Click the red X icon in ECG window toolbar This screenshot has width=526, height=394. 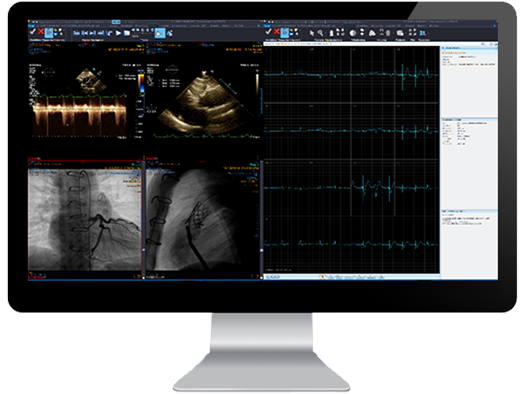(276, 32)
